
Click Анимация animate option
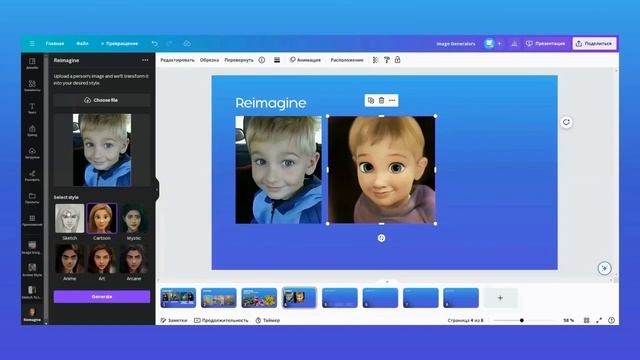point(305,60)
